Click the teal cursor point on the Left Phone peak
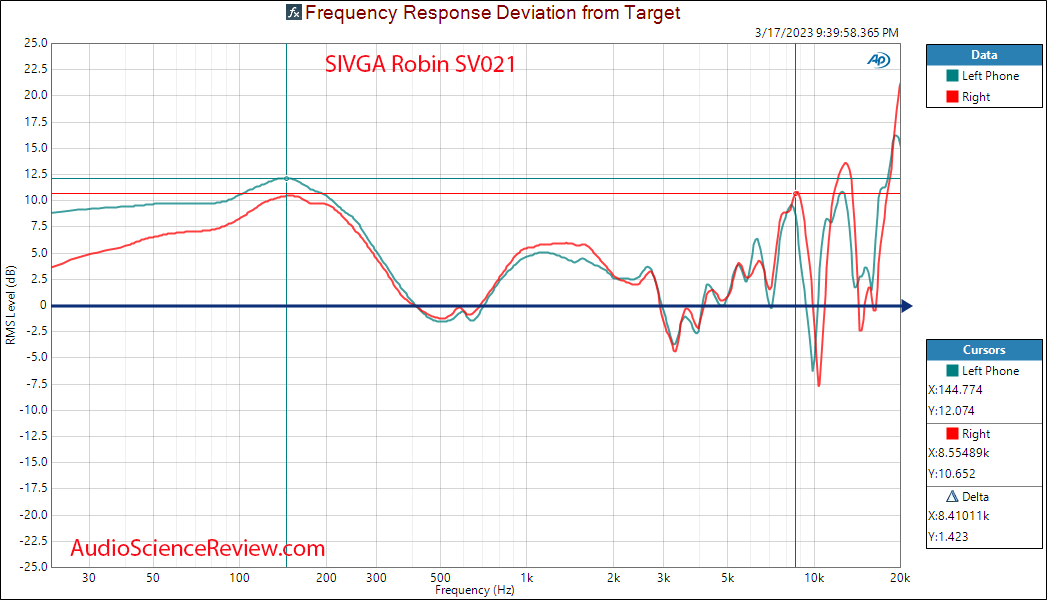Image resolution: width=1047 pixels, height=600 pixels. click(x=286, y=178)
